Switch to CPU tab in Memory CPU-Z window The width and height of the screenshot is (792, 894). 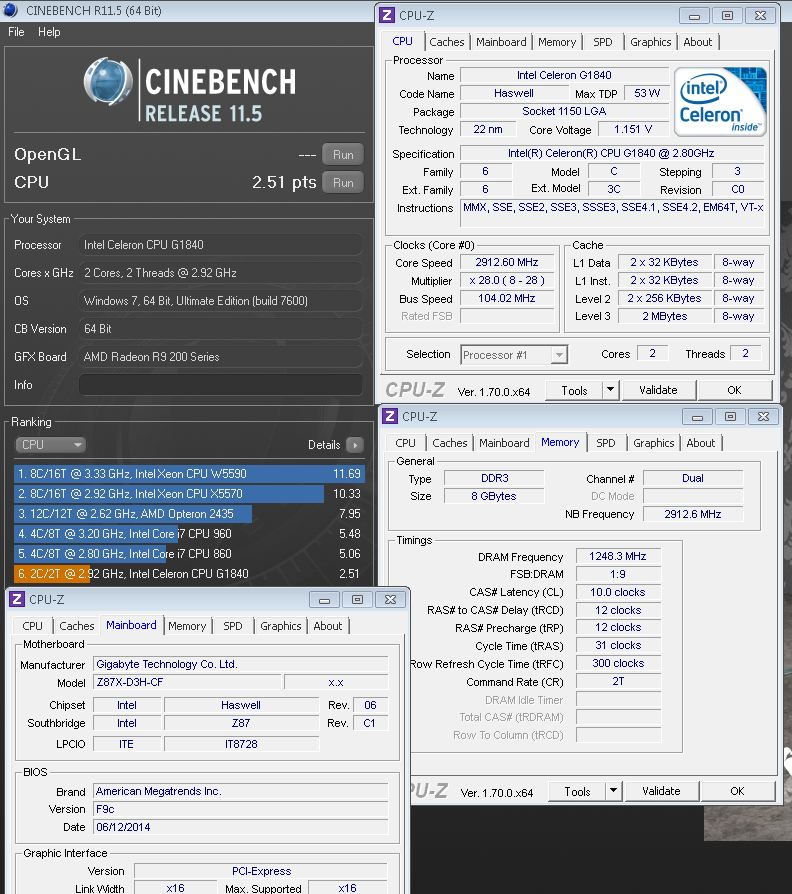point(405,443)
